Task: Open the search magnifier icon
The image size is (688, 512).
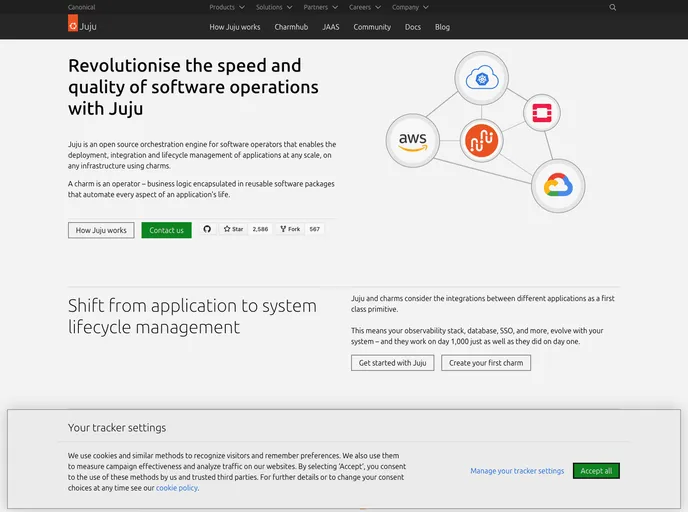Action: pyautogui.click(x=613, y=7)
